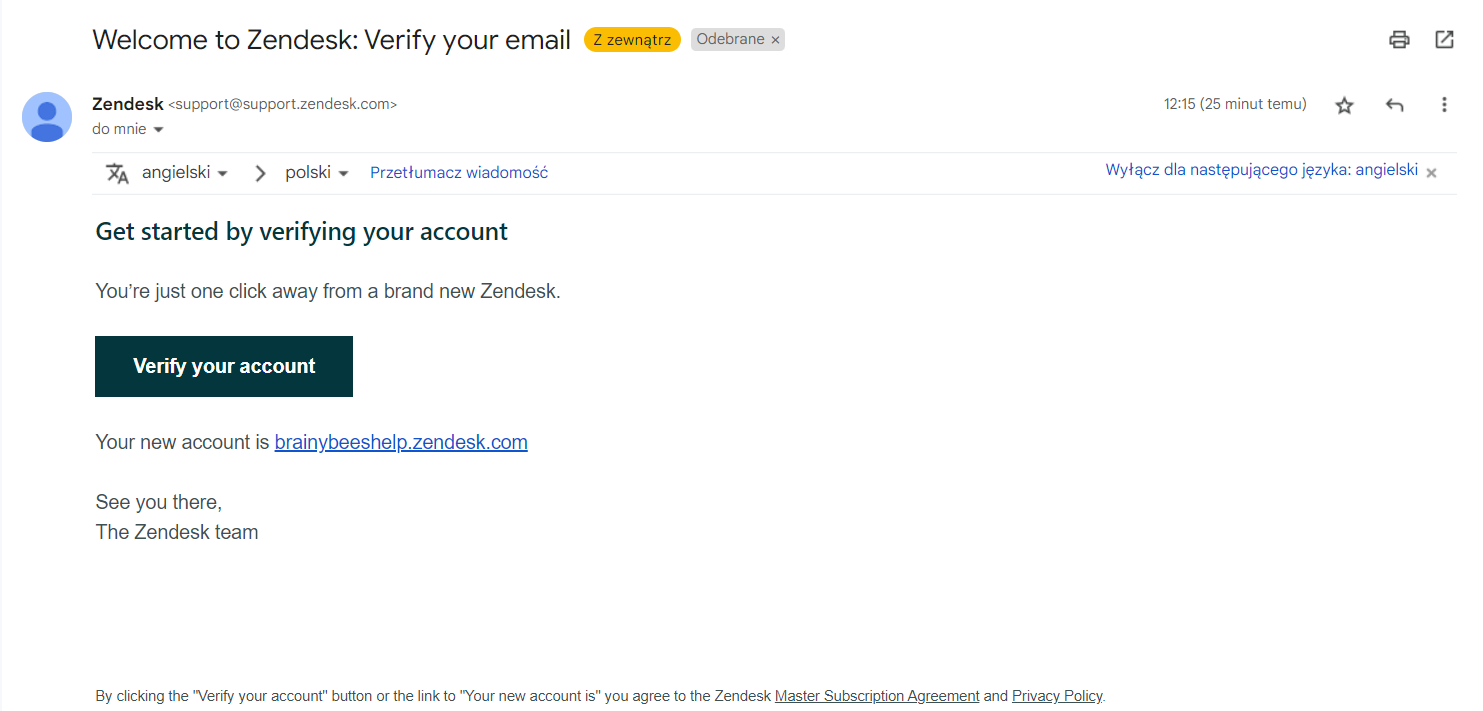The image size is (1483, 711).
Task: Open the three-dot more options menu
Action: 1443,105
